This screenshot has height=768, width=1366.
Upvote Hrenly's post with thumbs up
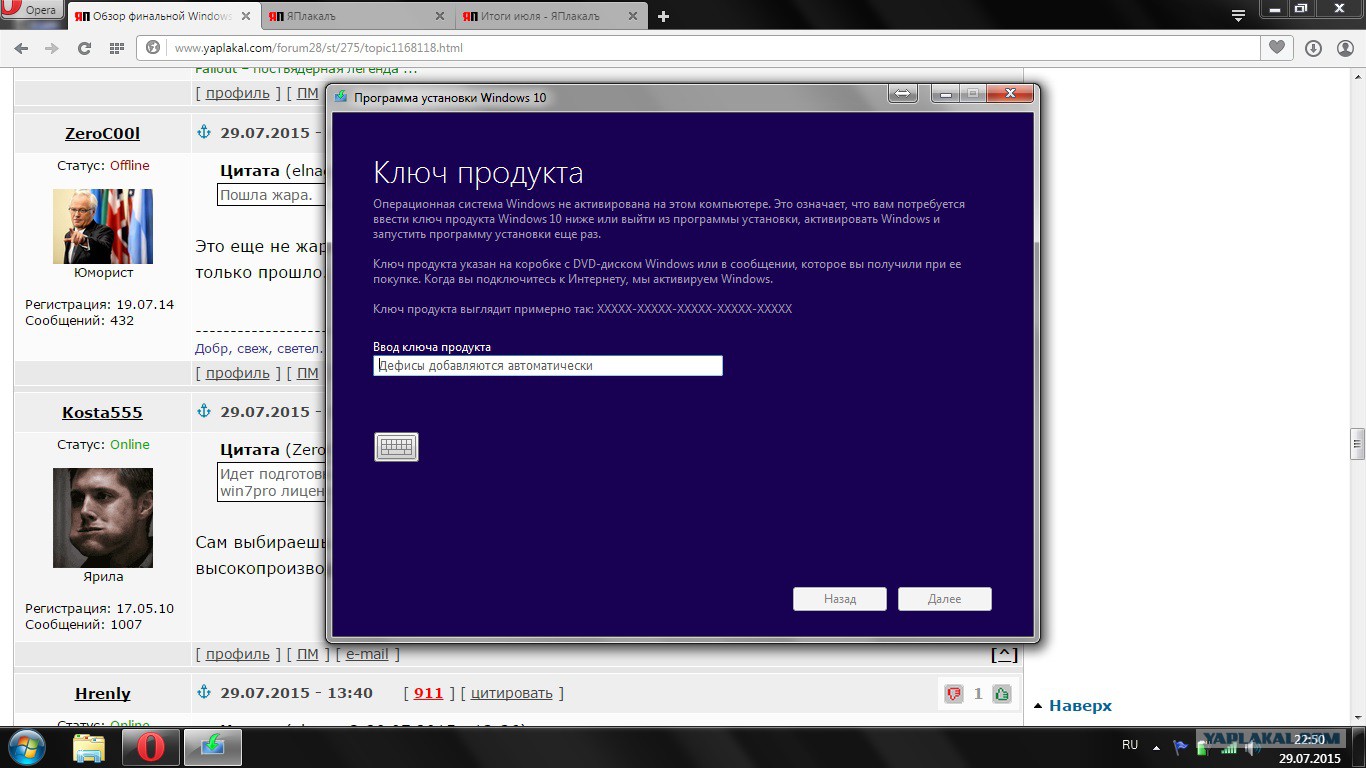(1002, 693)
